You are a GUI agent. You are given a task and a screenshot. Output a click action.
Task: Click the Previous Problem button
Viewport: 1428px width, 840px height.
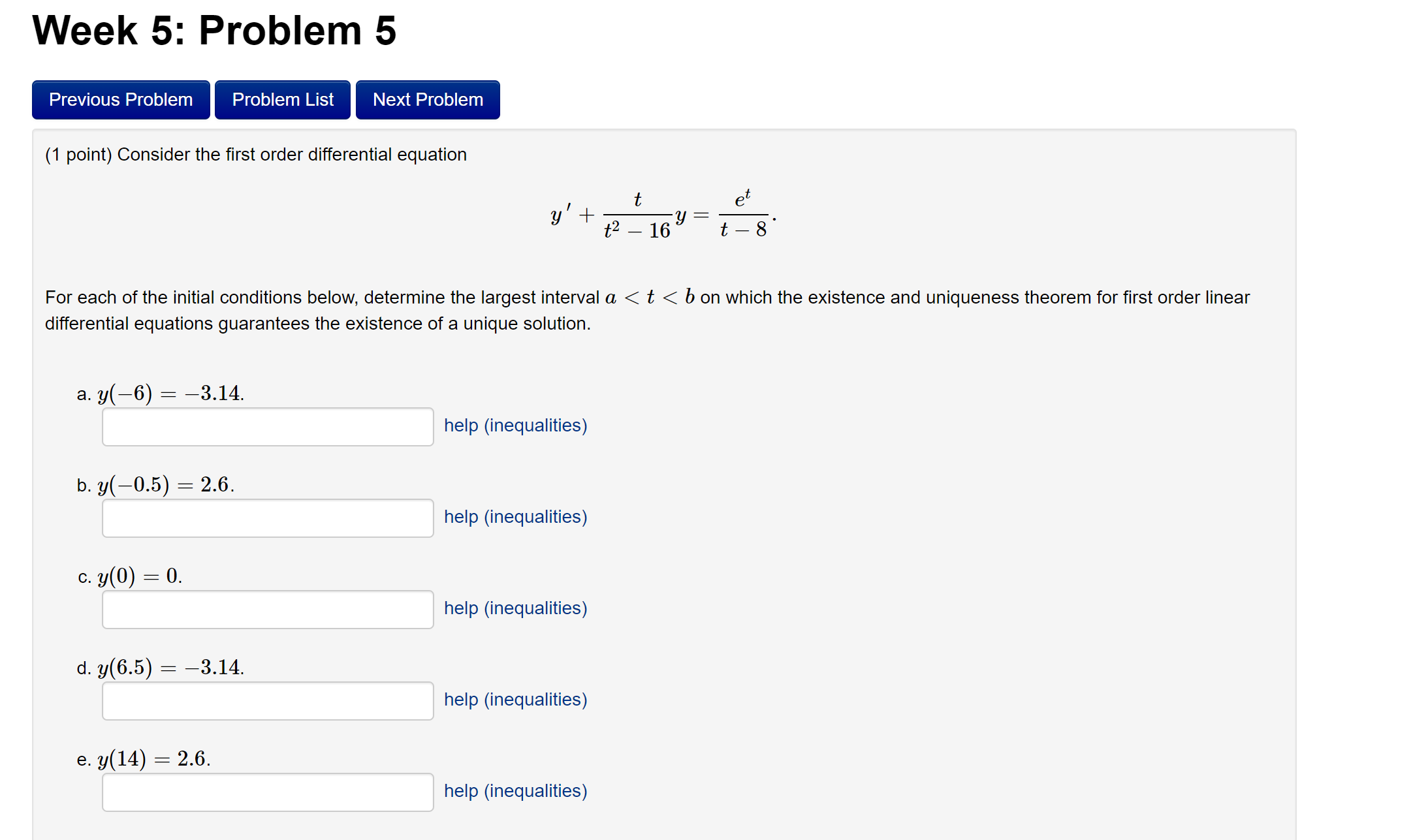(x=121, y=100)
